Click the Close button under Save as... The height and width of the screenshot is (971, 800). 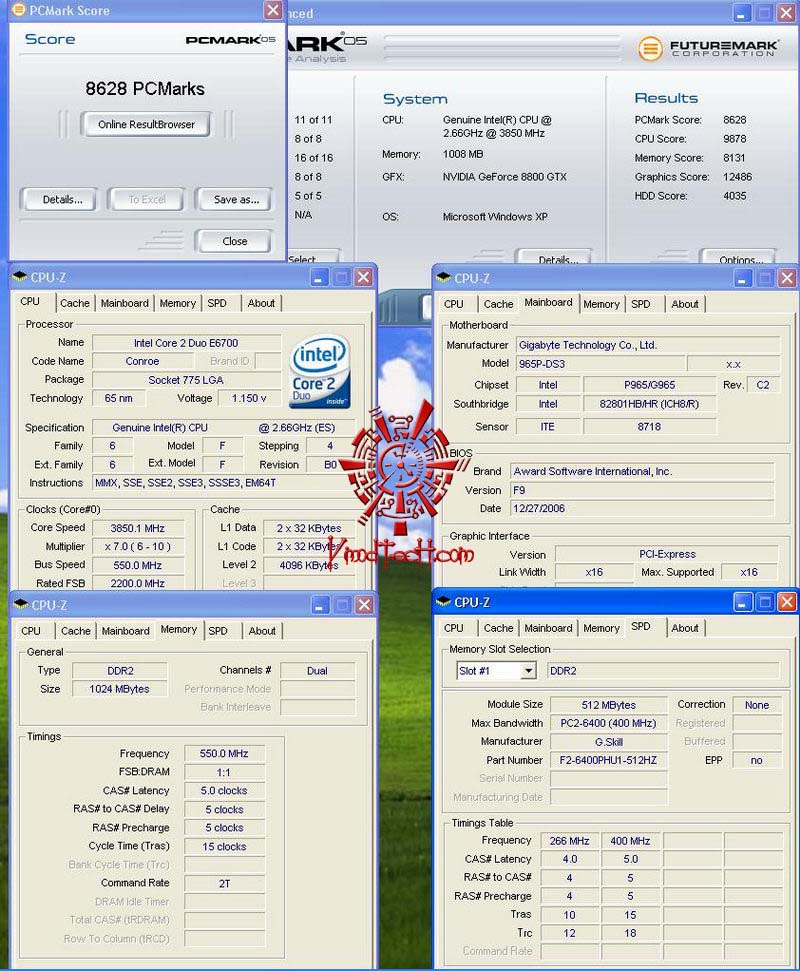coord(234,241)
